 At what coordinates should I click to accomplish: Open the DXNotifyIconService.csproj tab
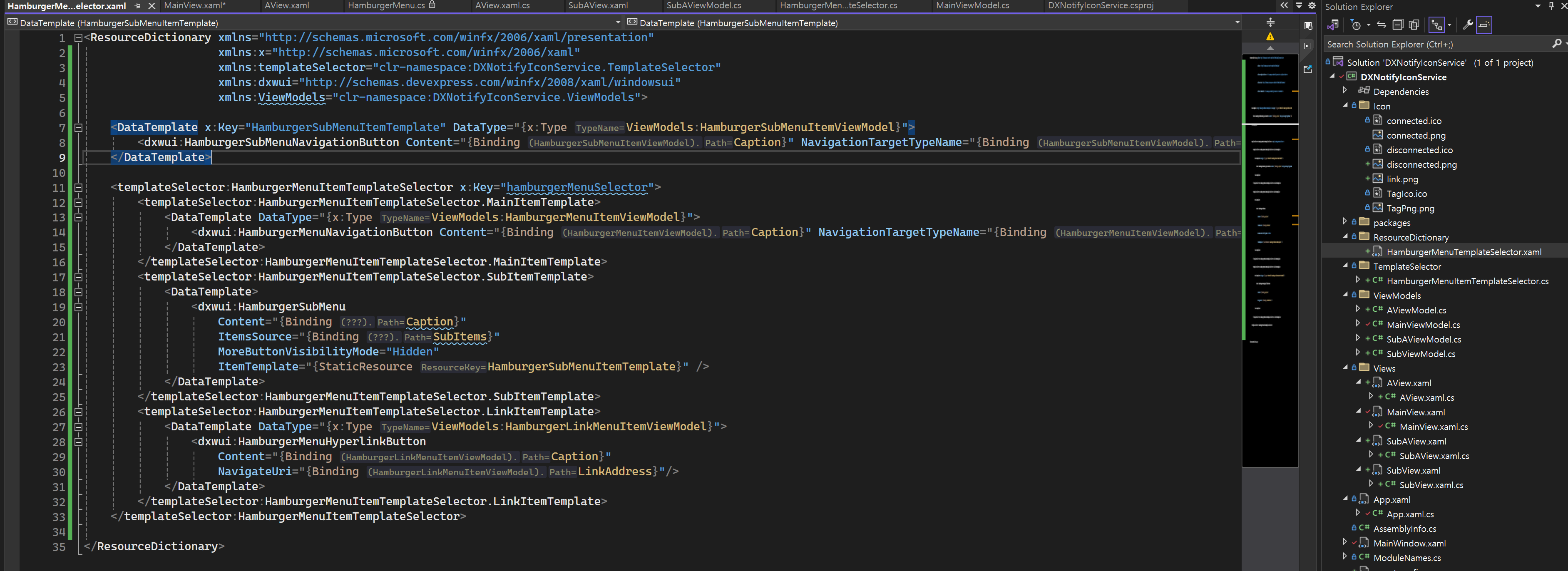click(1100, 5)
